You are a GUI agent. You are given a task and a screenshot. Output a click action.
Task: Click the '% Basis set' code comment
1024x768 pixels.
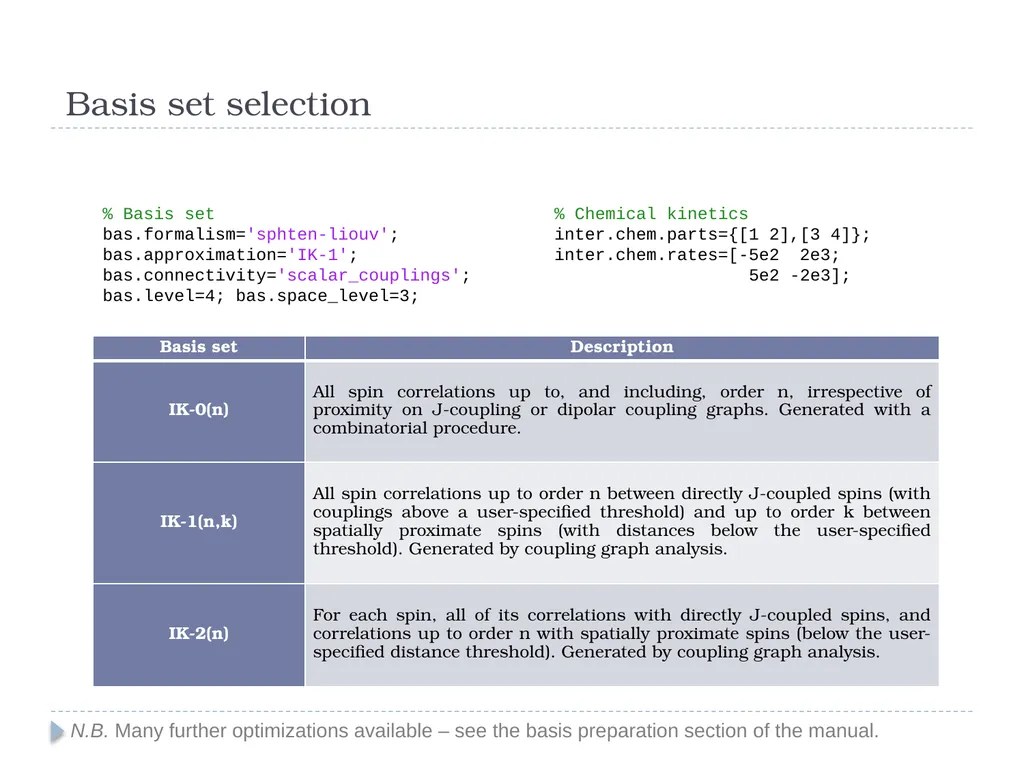click(158, 214)
